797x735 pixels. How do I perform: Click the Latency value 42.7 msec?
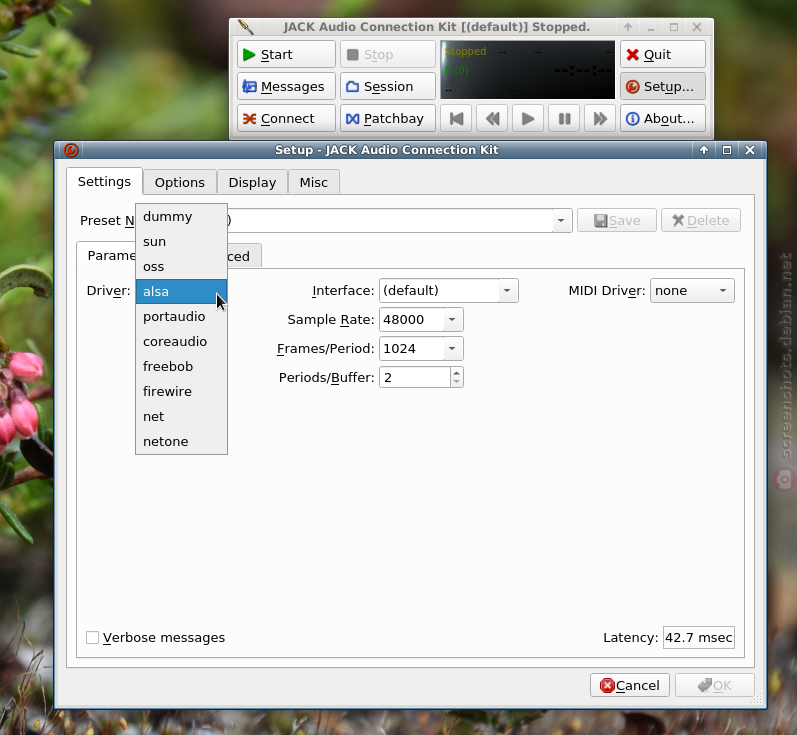tap(699, 637)
